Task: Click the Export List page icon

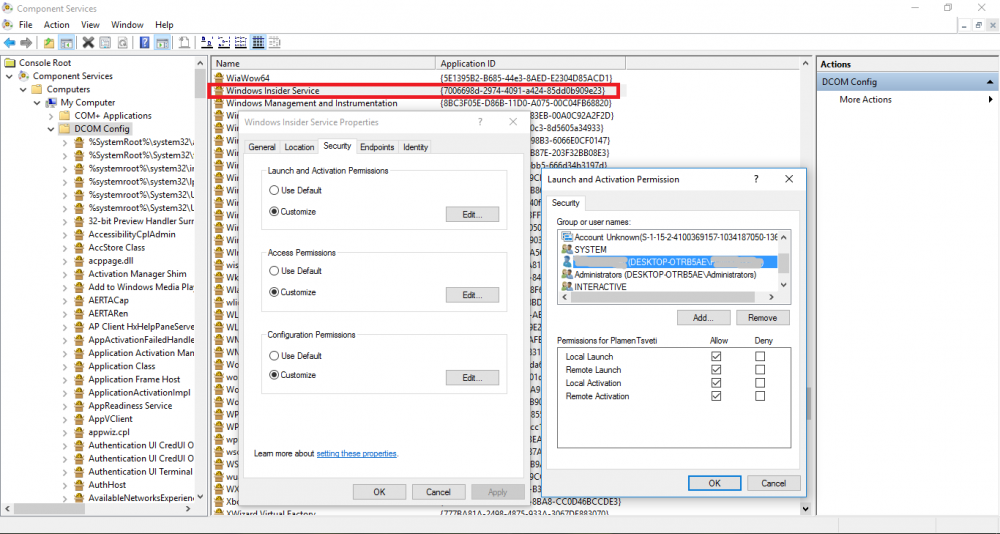Action: (x=184, y=43)
